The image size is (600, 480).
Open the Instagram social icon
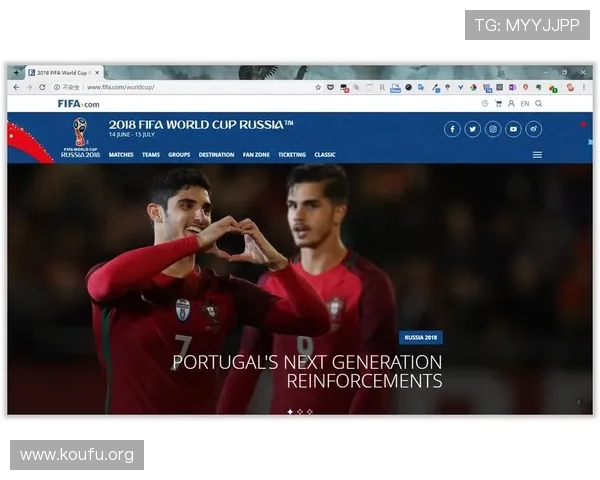click(x=493, y=129)
